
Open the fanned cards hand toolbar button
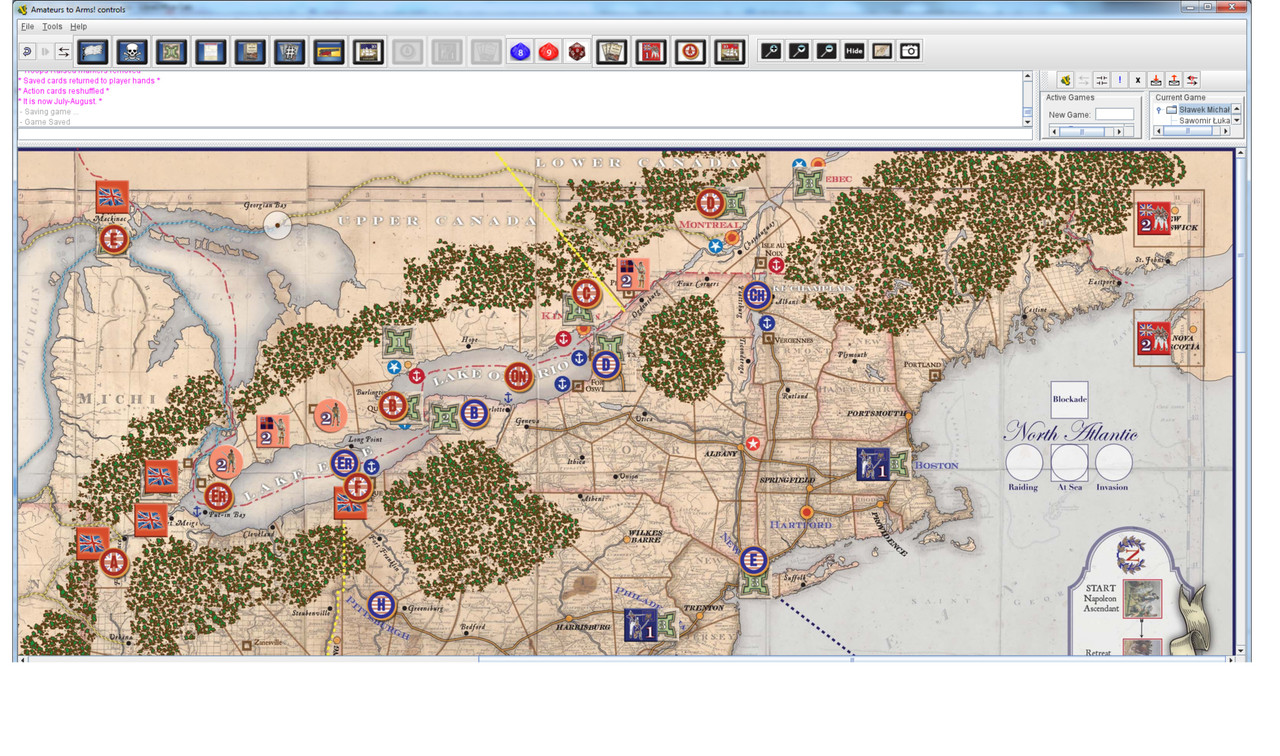pos(611,51)
